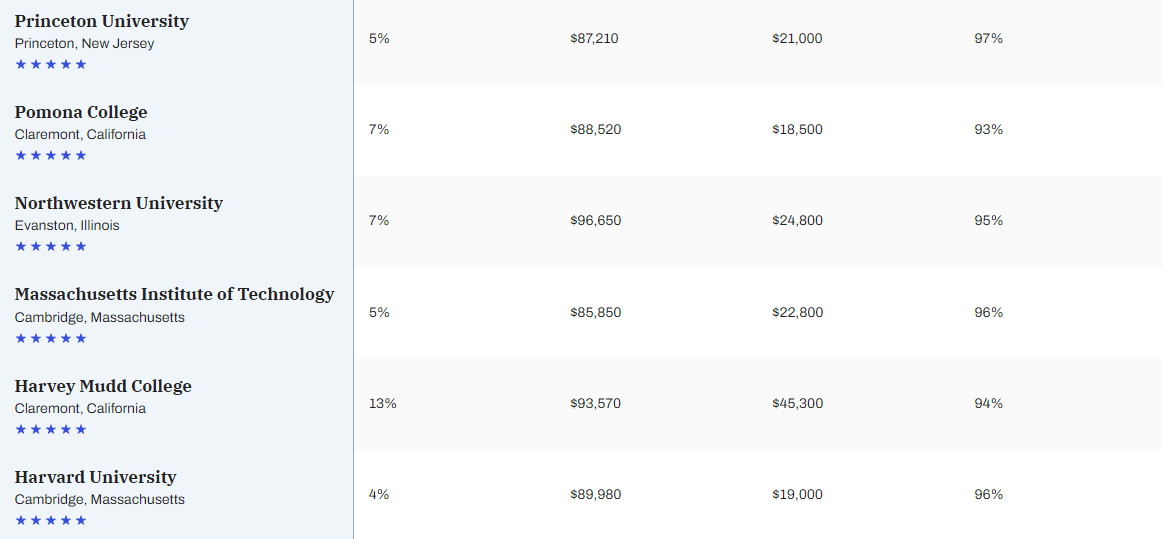
Task: Click Pomona College's star rating icons
Action: coord(51,156)
